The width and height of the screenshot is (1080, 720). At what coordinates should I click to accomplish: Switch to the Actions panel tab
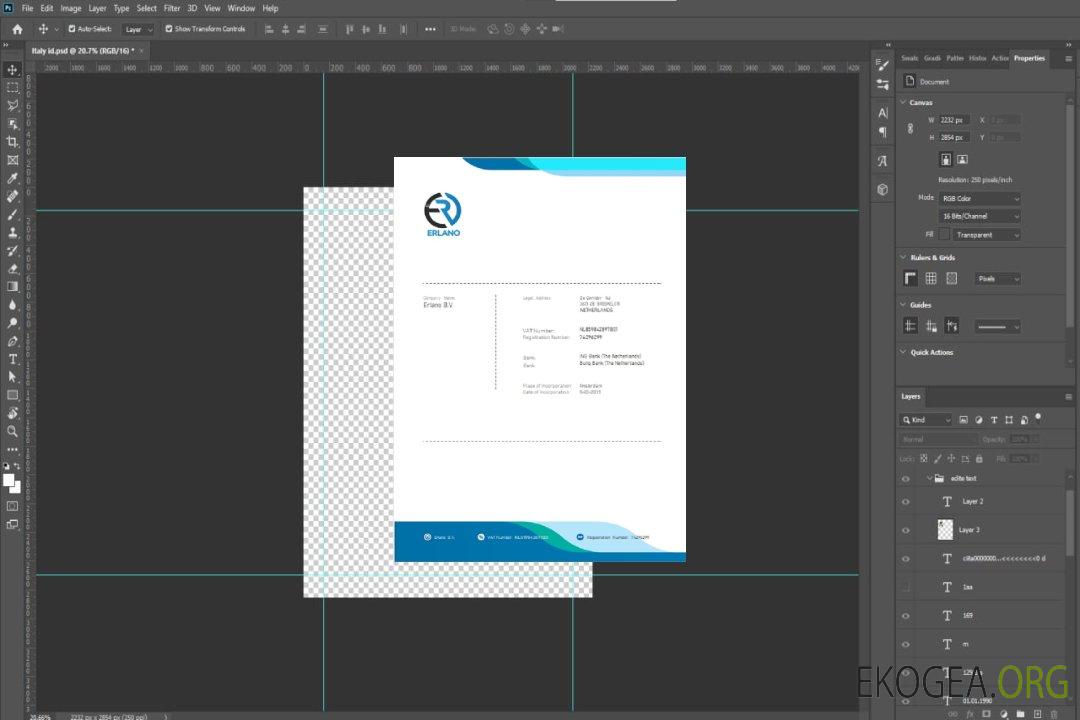1000,58
